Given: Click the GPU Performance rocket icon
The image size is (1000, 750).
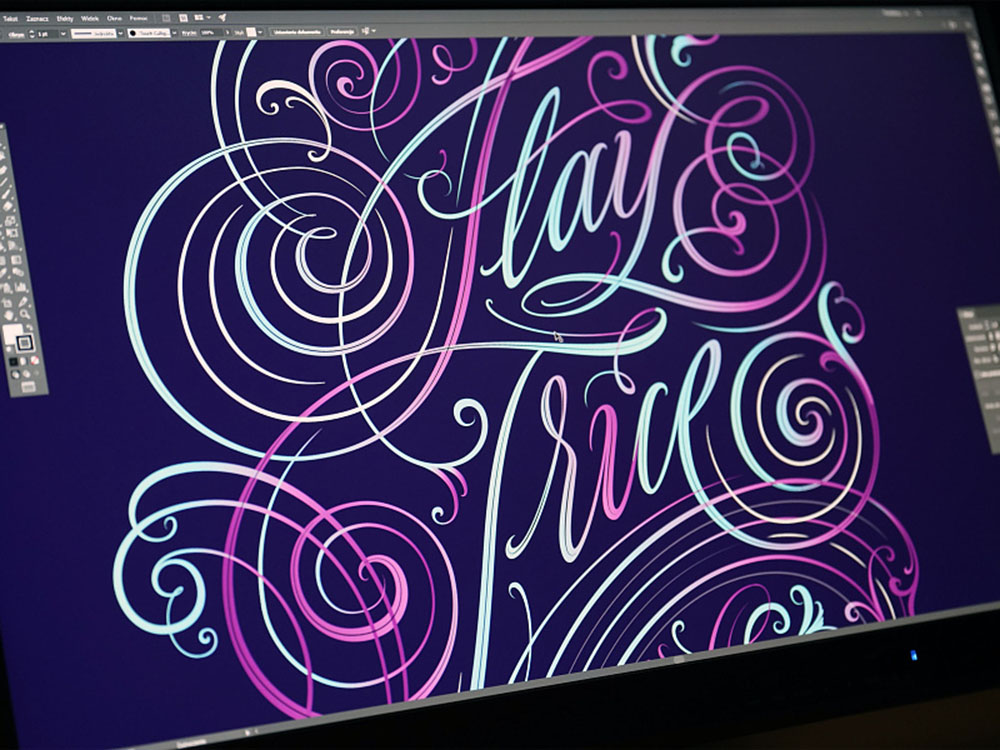Looking at the screenshot, I should (x=222, y=18).
